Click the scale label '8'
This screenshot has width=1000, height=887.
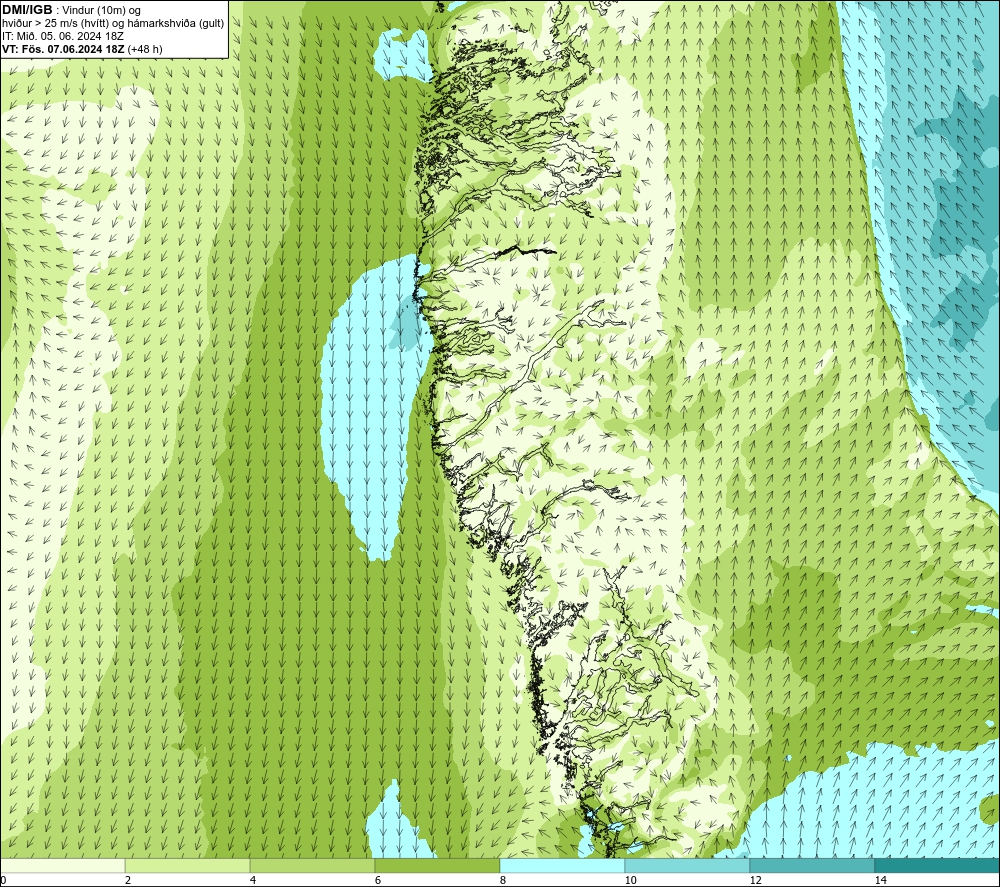[503, 880]
